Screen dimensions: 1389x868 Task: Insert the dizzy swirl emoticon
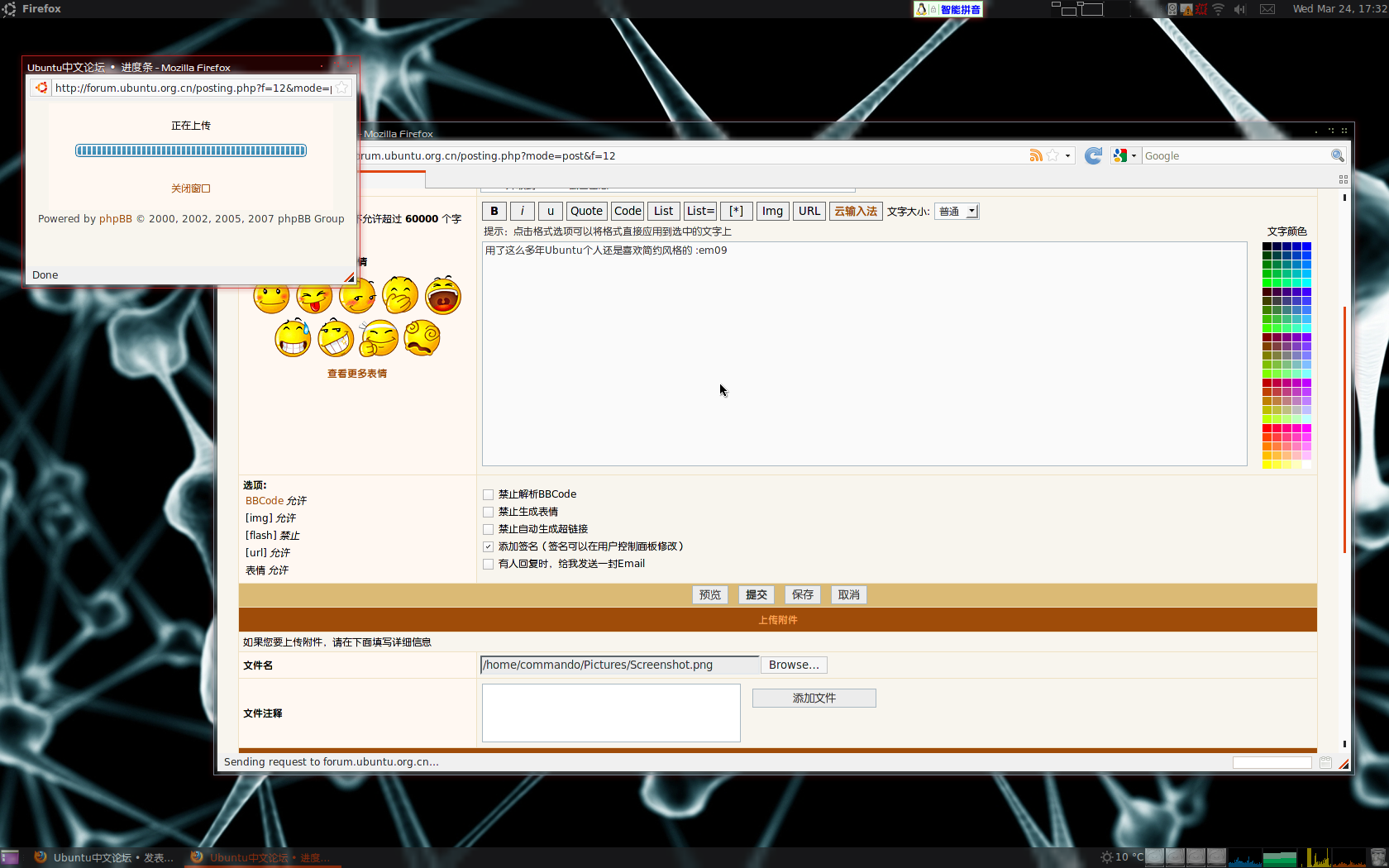tap(422, 338)
